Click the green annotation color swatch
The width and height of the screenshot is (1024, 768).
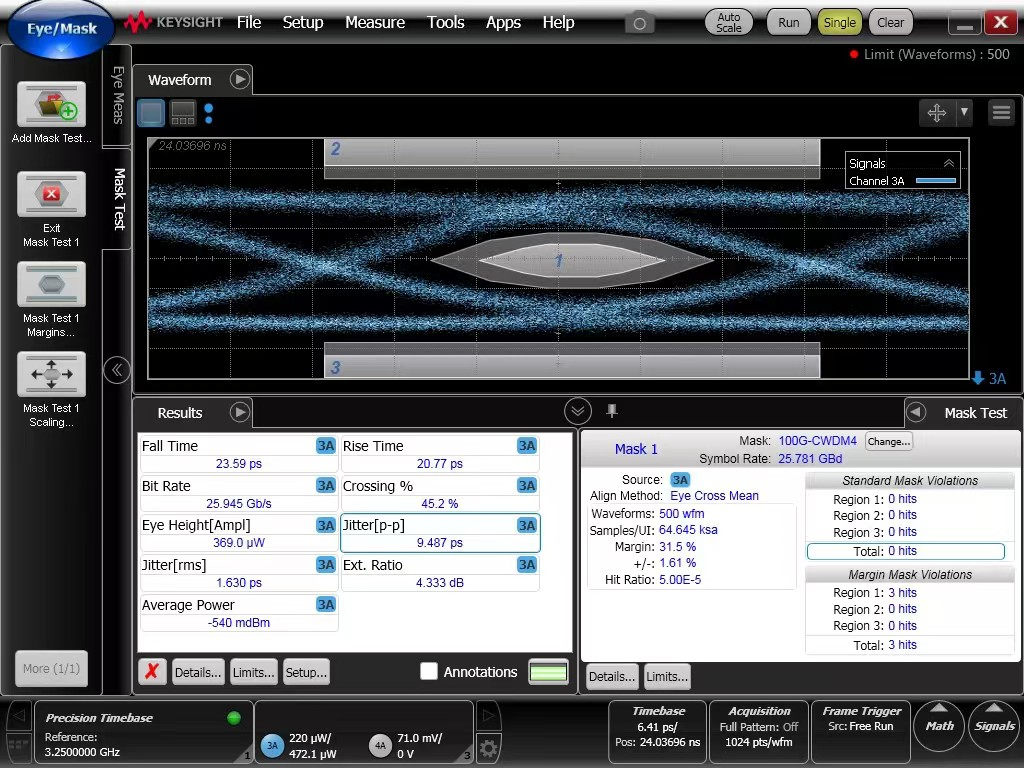click(x=548, y=672)
